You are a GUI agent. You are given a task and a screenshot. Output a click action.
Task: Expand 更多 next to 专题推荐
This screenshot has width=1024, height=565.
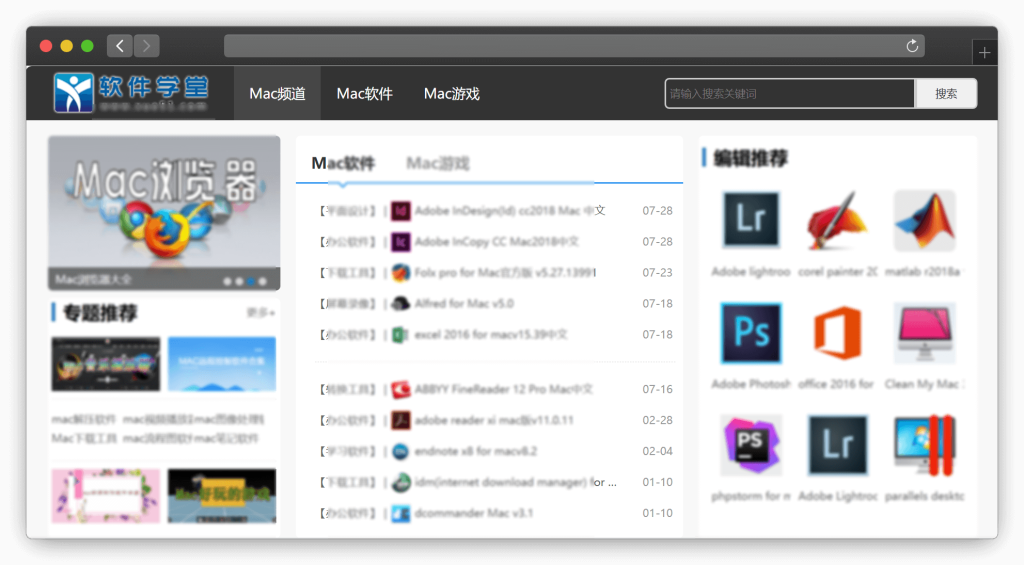point(261,313)
